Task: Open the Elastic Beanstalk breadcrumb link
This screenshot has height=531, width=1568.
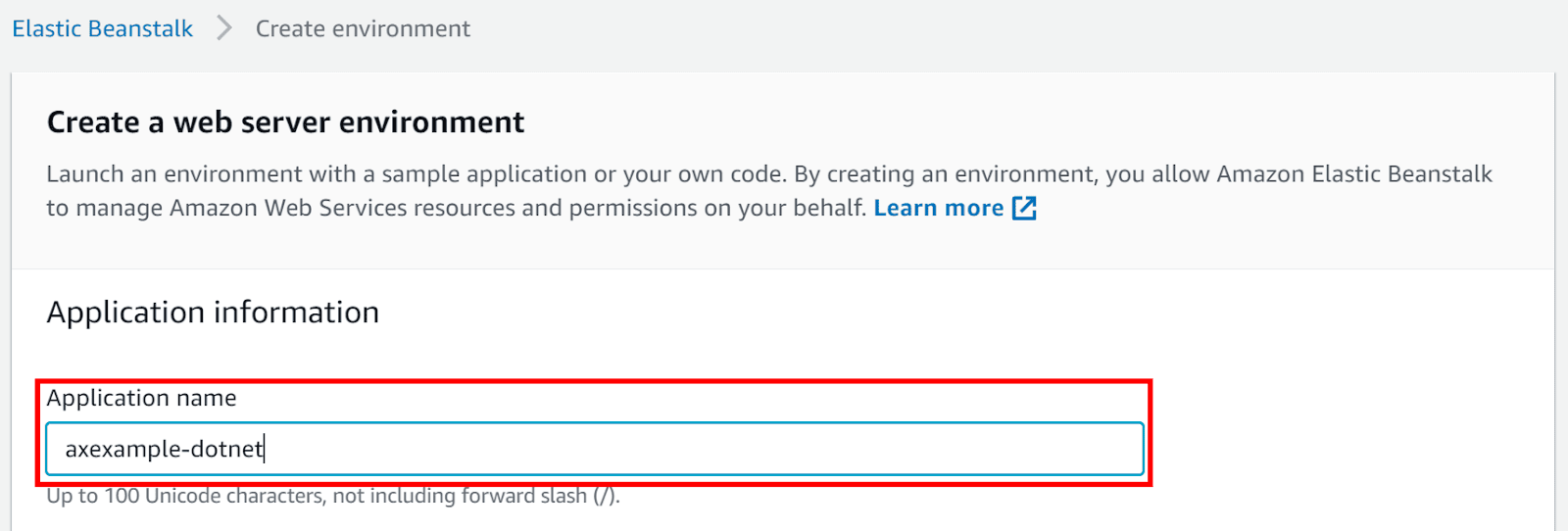Action: pos(102,29)
